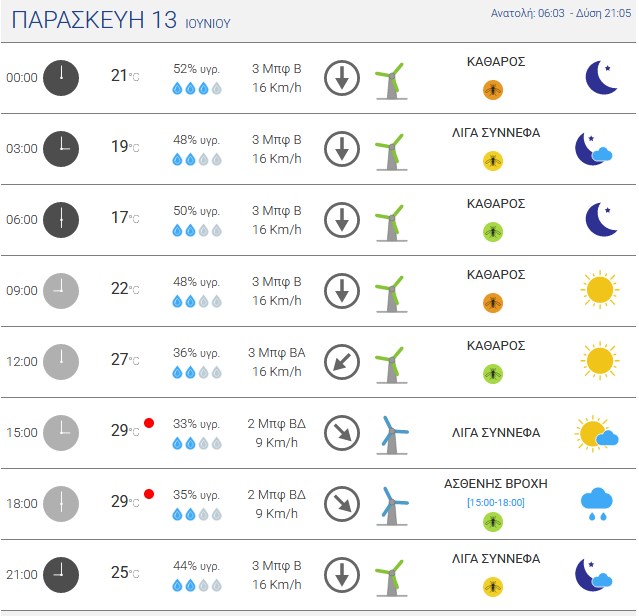Click the crescent moon icon at 00:00
639x616 pixels.
602,77
